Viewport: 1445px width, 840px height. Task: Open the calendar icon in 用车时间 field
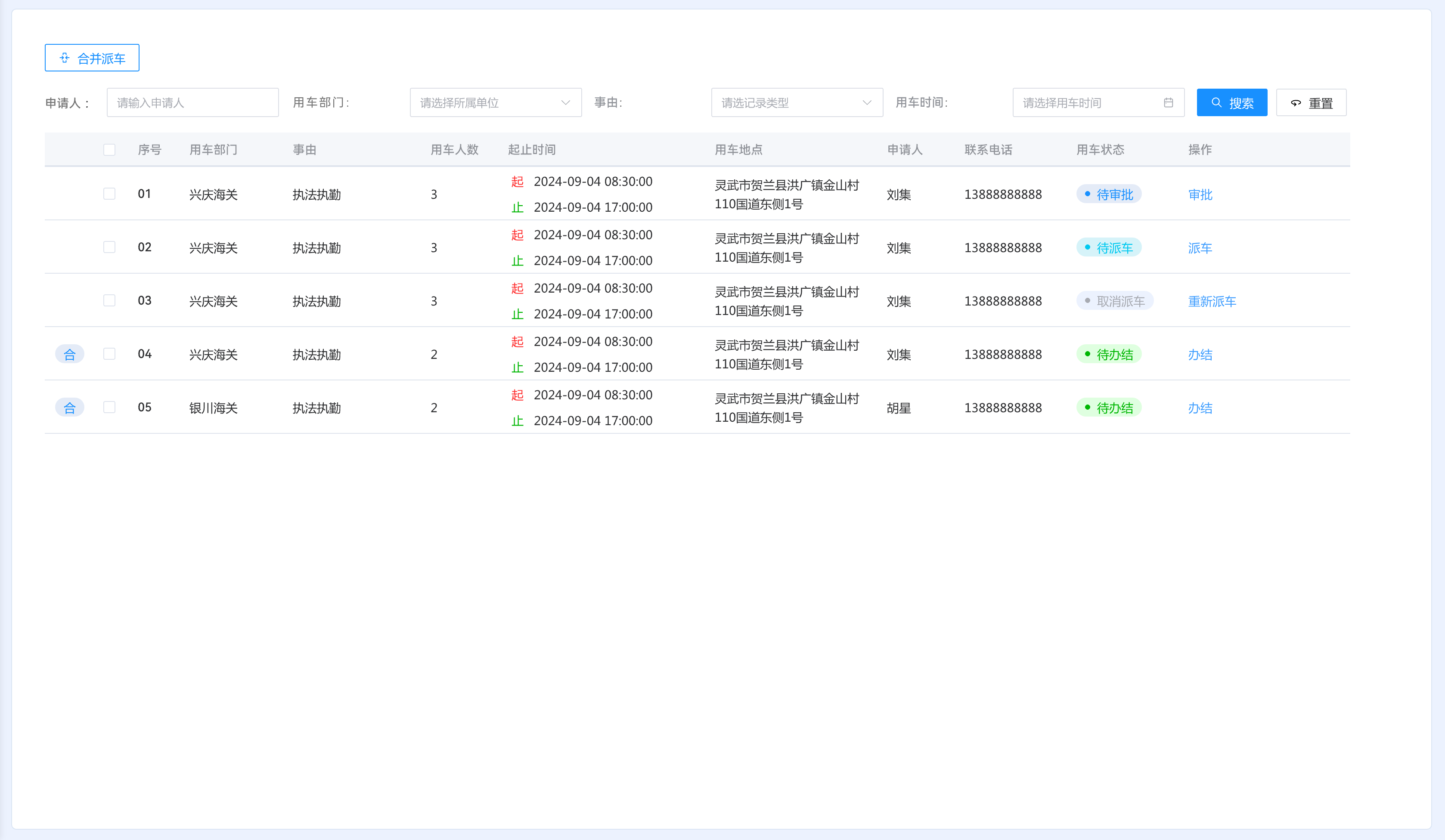click(x=1168, y=102)
